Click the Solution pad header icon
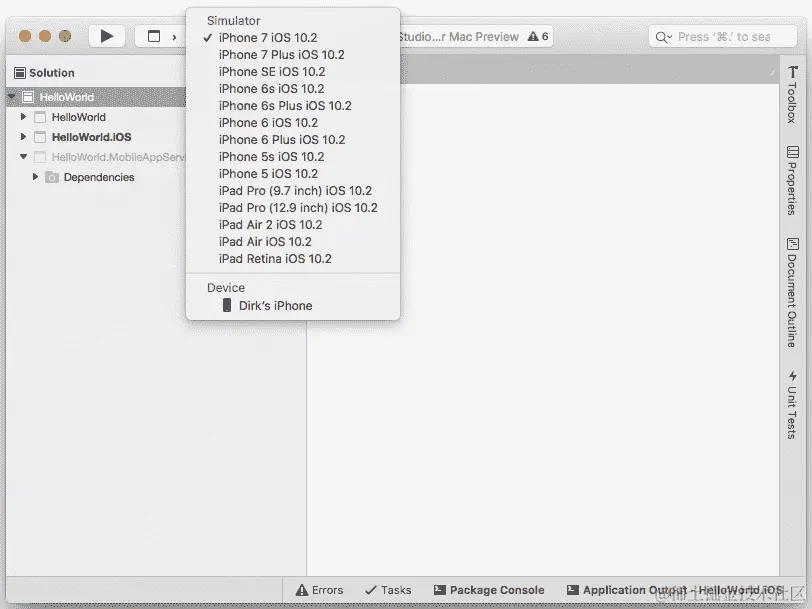The image size is (812, 609). [20, 72]
